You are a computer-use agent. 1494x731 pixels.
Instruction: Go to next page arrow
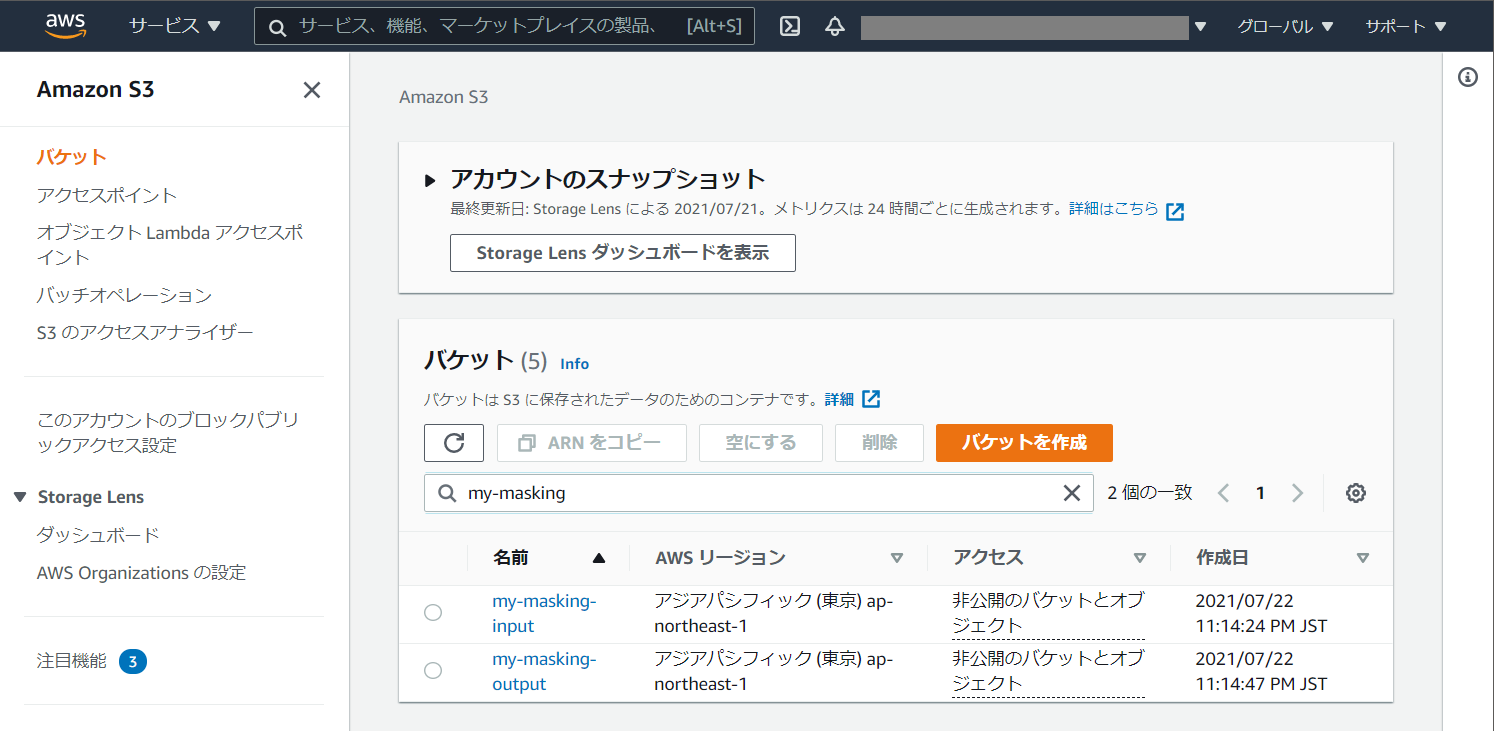click(x=1297, y=493)
